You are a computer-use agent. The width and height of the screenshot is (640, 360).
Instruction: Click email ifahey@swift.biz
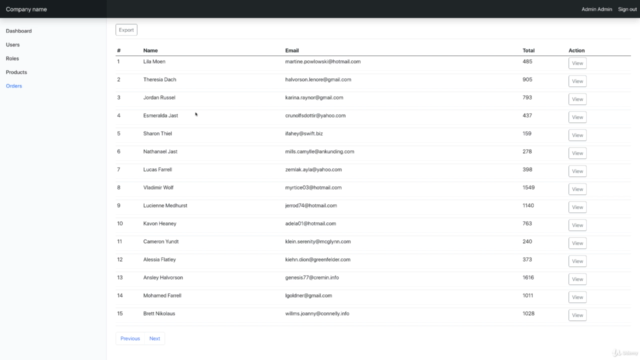click(x=304, y=133)
